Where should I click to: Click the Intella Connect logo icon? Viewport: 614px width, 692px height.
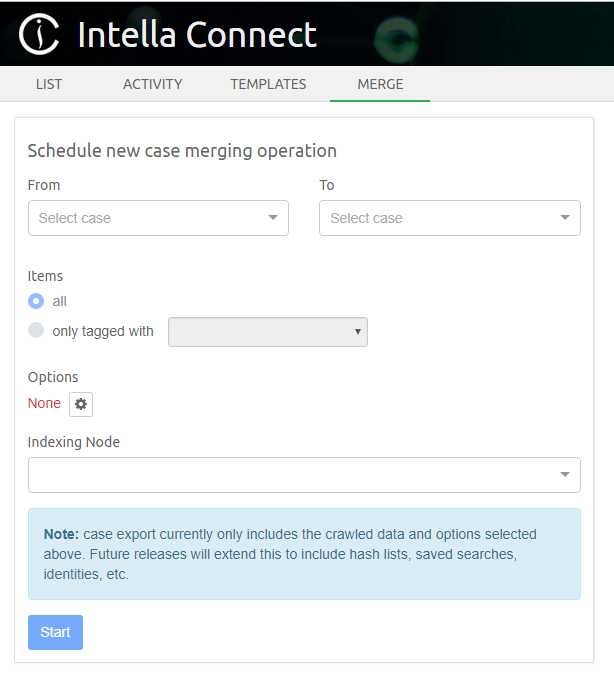40,35
